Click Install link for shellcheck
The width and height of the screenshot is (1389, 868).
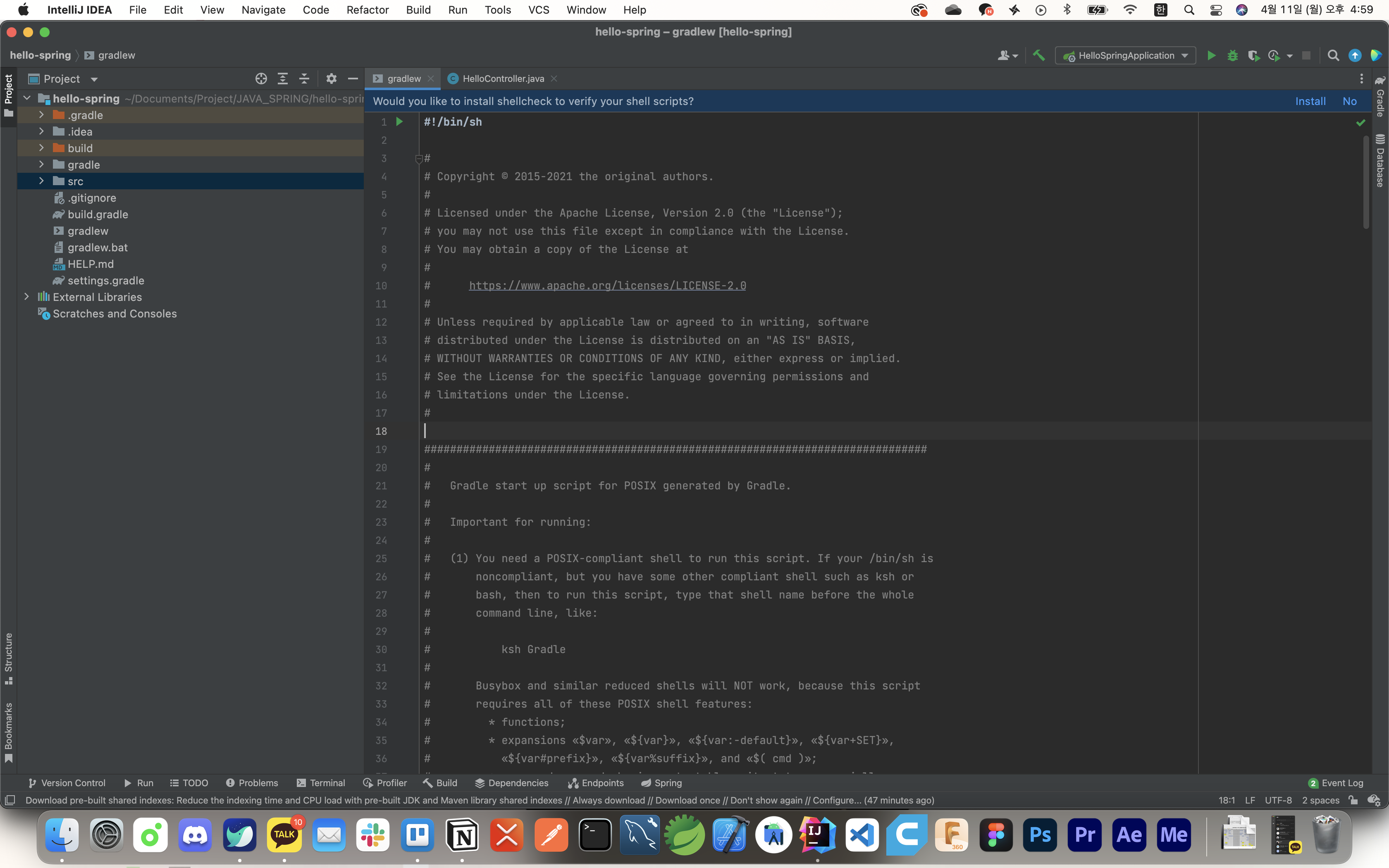pyautogui.click(x=1310, y=101)
